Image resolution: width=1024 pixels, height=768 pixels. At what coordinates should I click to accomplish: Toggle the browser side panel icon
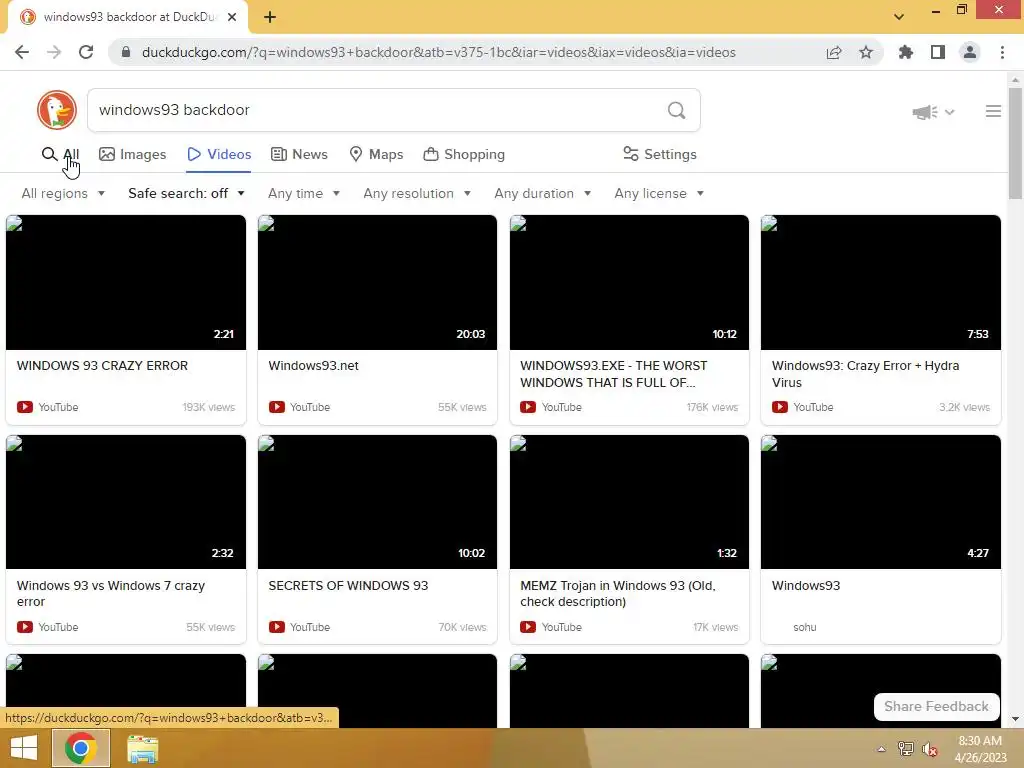coord(938,52)
